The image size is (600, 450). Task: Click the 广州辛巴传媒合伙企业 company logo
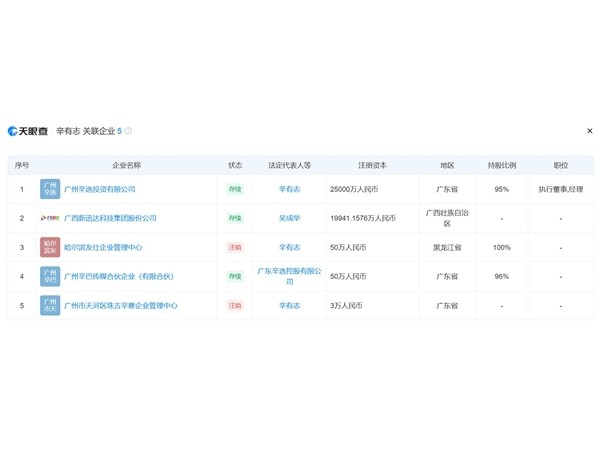[50, 276]
